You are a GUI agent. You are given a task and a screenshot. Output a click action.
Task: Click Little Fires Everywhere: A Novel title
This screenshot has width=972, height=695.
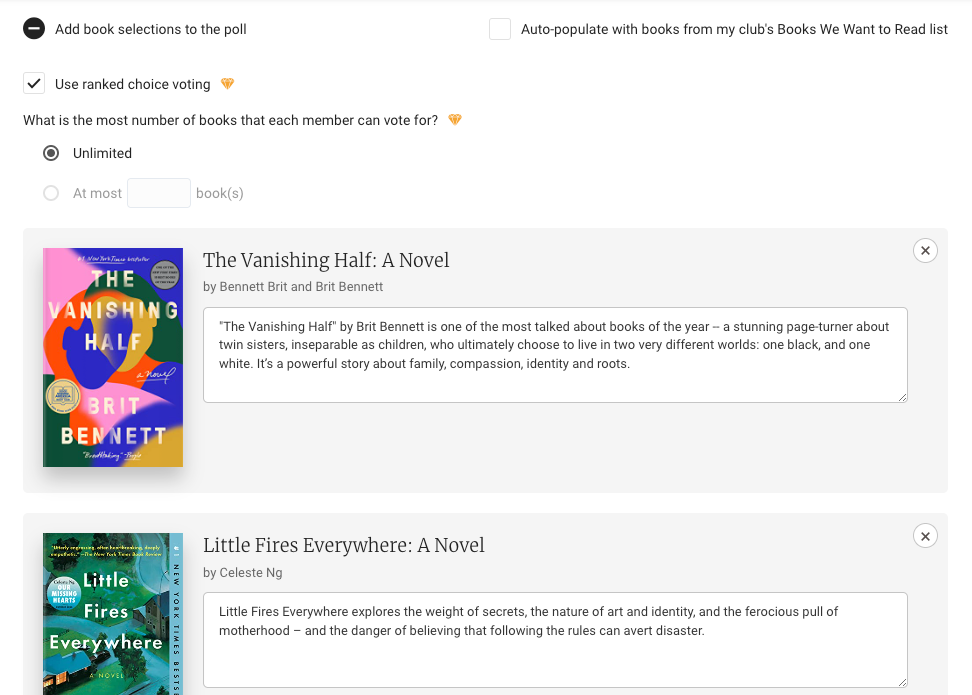tap(343, 545)
